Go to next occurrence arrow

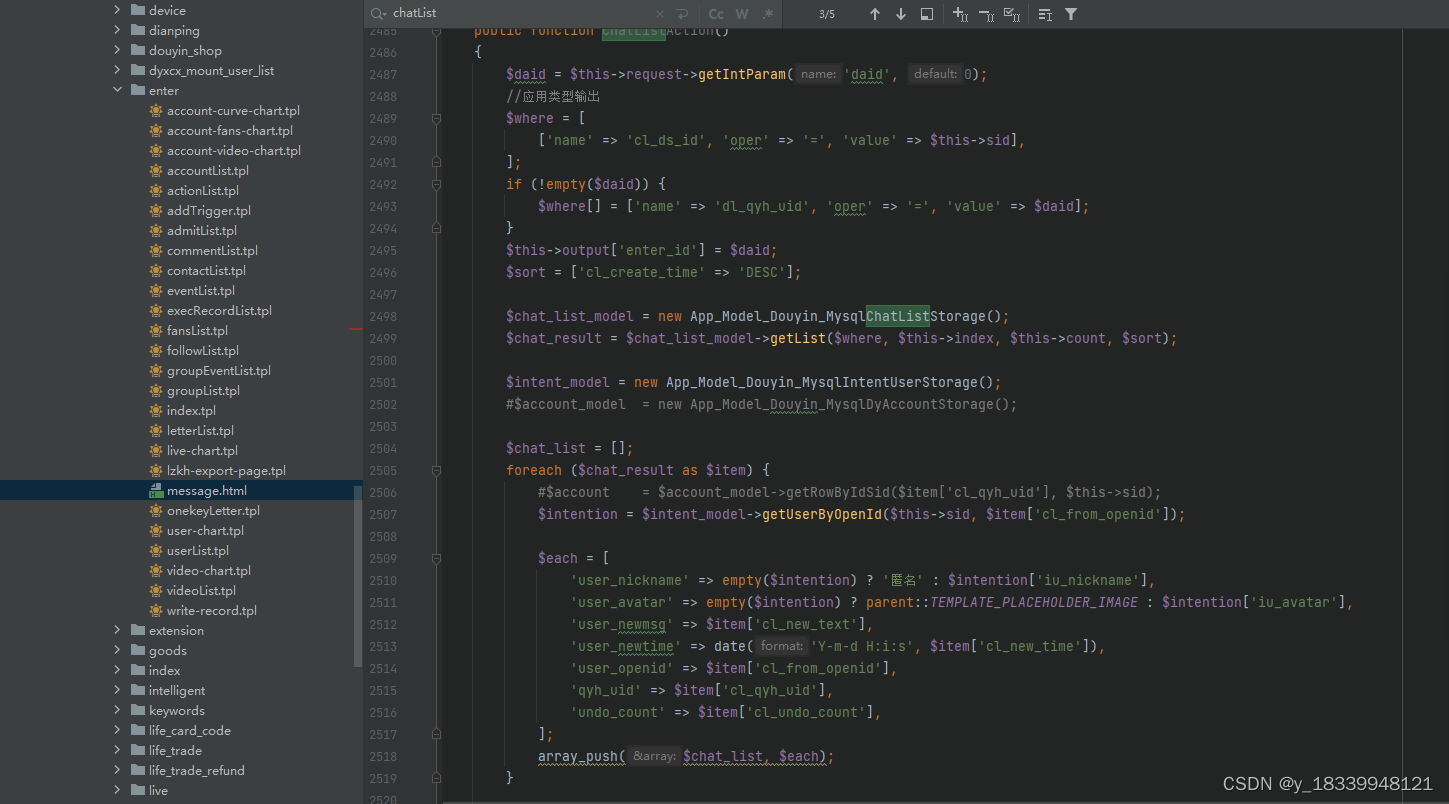click(901, 14)
